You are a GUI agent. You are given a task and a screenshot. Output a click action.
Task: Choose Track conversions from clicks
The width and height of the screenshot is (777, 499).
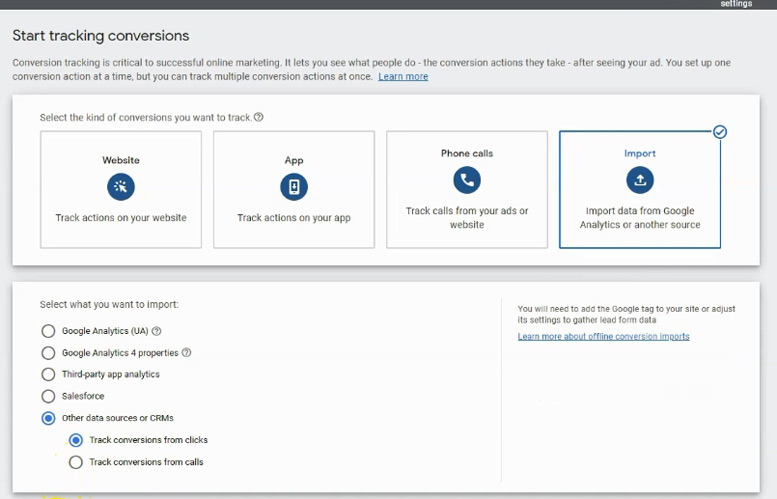tap(76, 440)
